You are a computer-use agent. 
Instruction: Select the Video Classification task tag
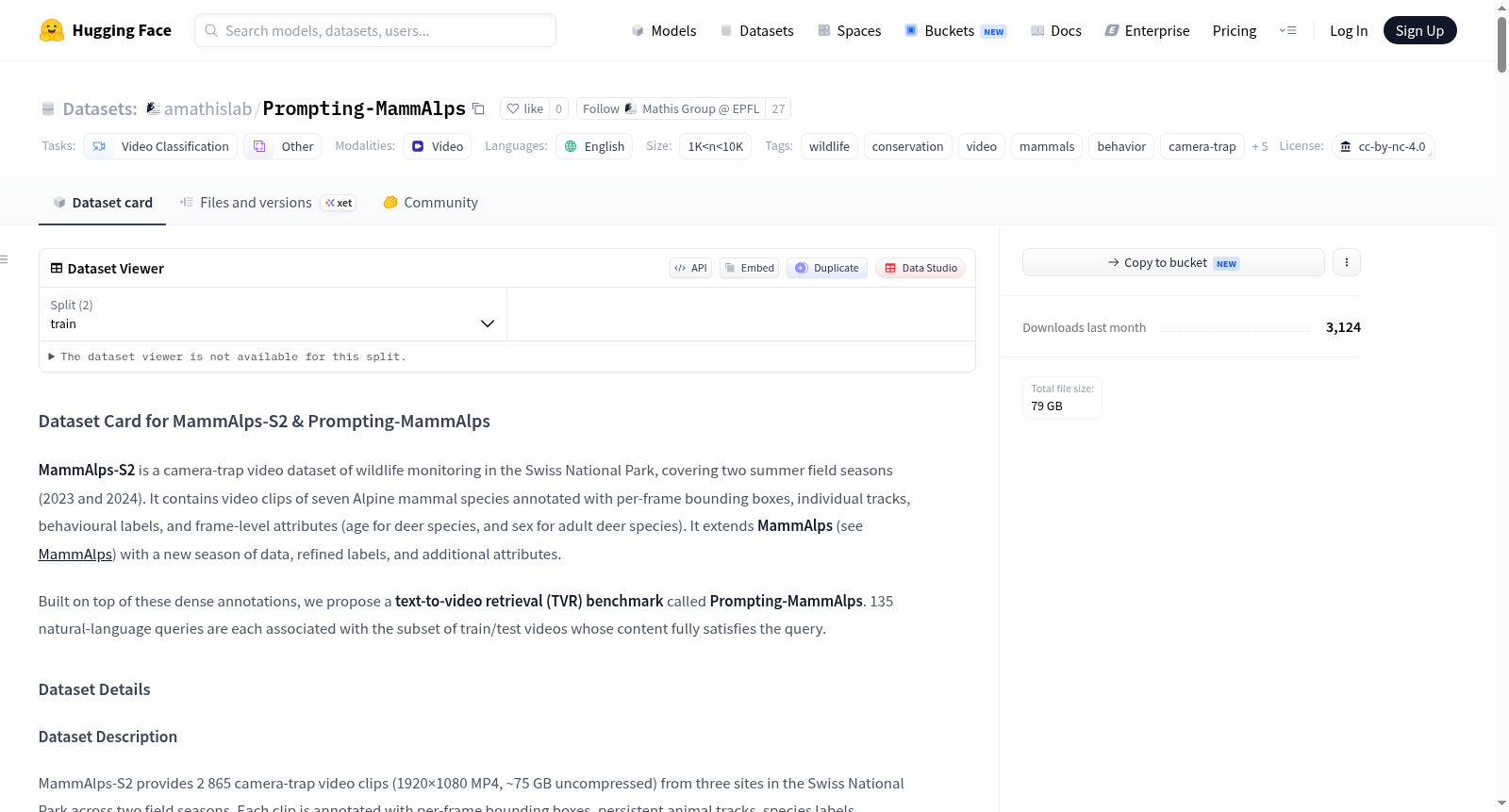[x=160, y=146]
